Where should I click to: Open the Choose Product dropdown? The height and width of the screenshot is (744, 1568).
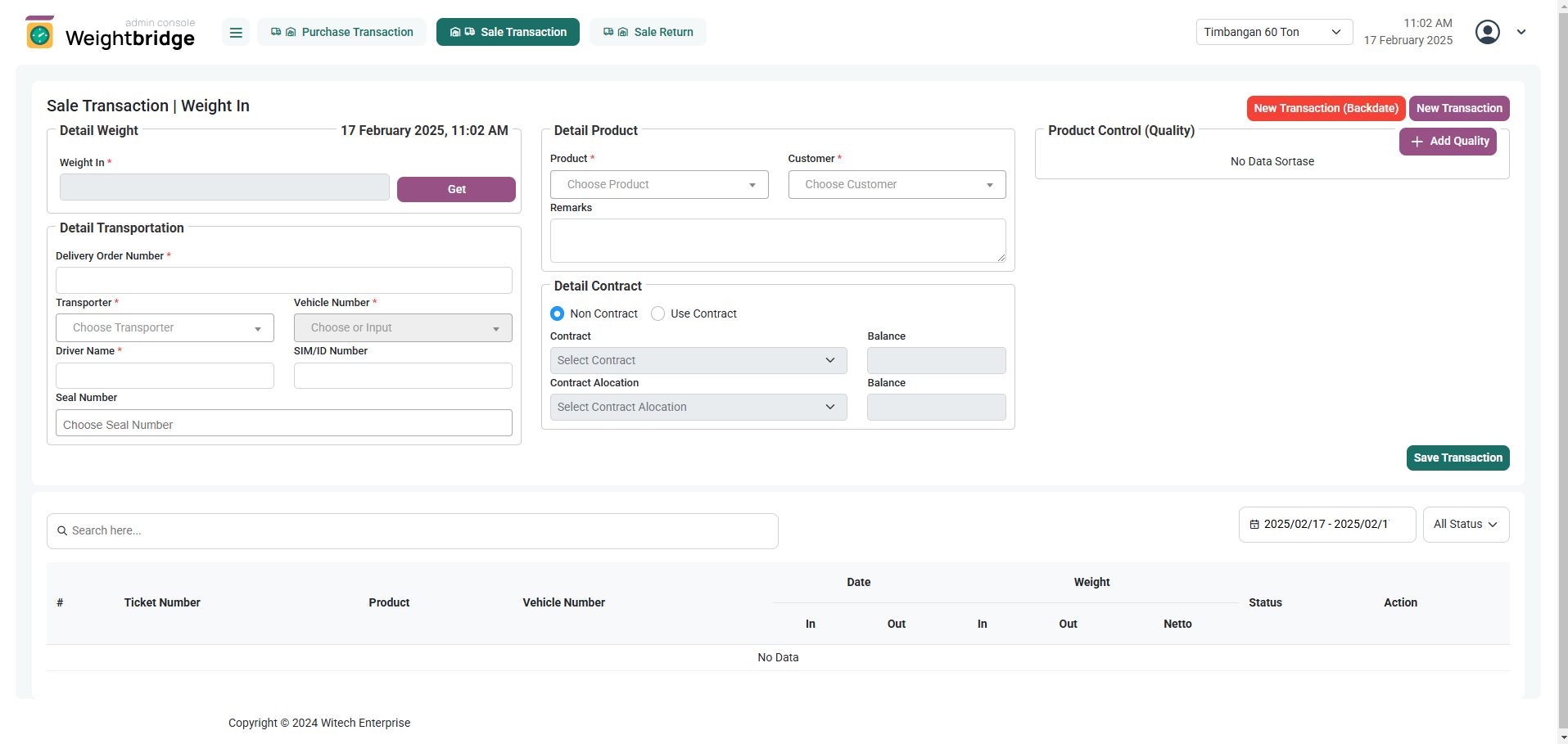(x=659, y=185)
